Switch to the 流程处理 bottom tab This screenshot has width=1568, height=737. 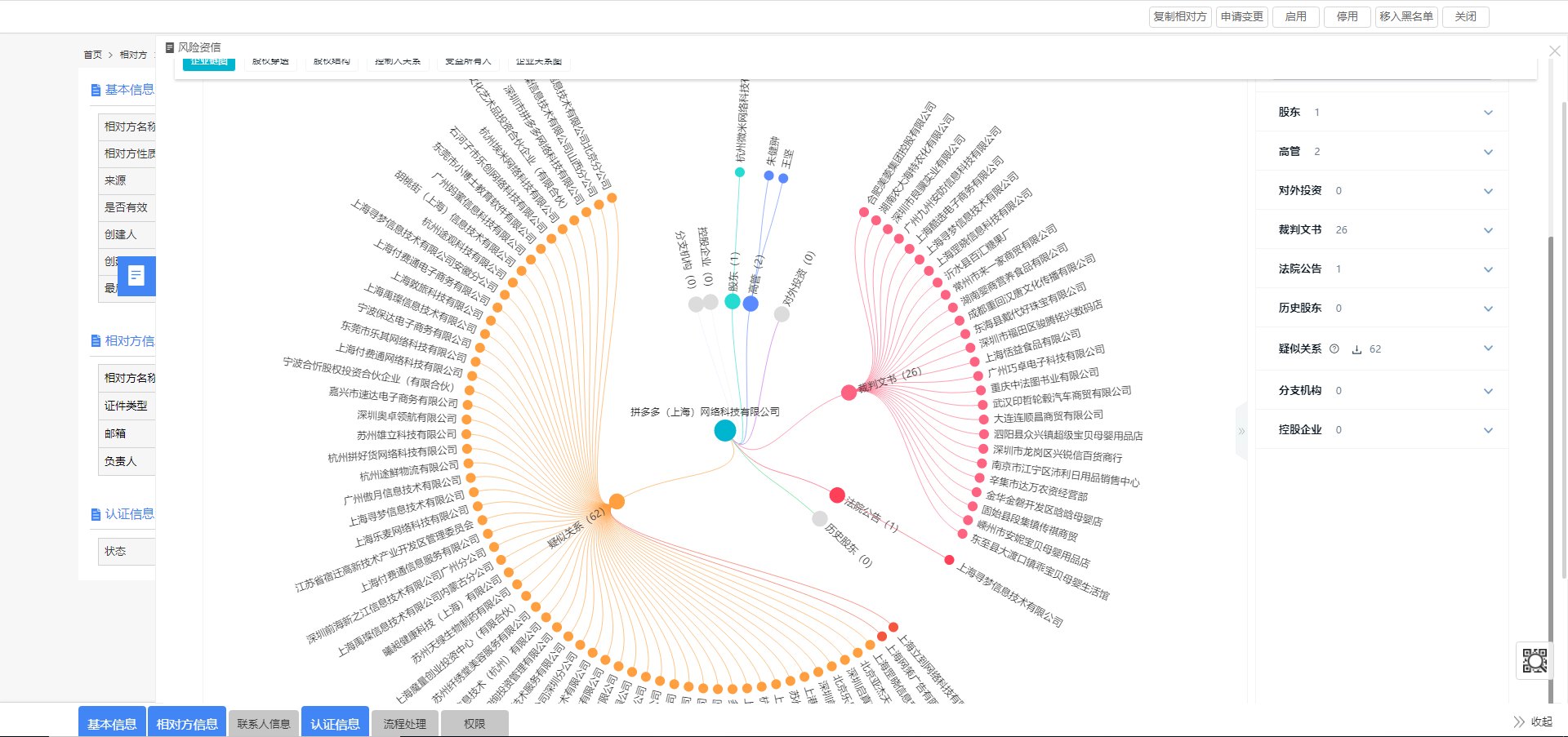[x=405, y=723]
